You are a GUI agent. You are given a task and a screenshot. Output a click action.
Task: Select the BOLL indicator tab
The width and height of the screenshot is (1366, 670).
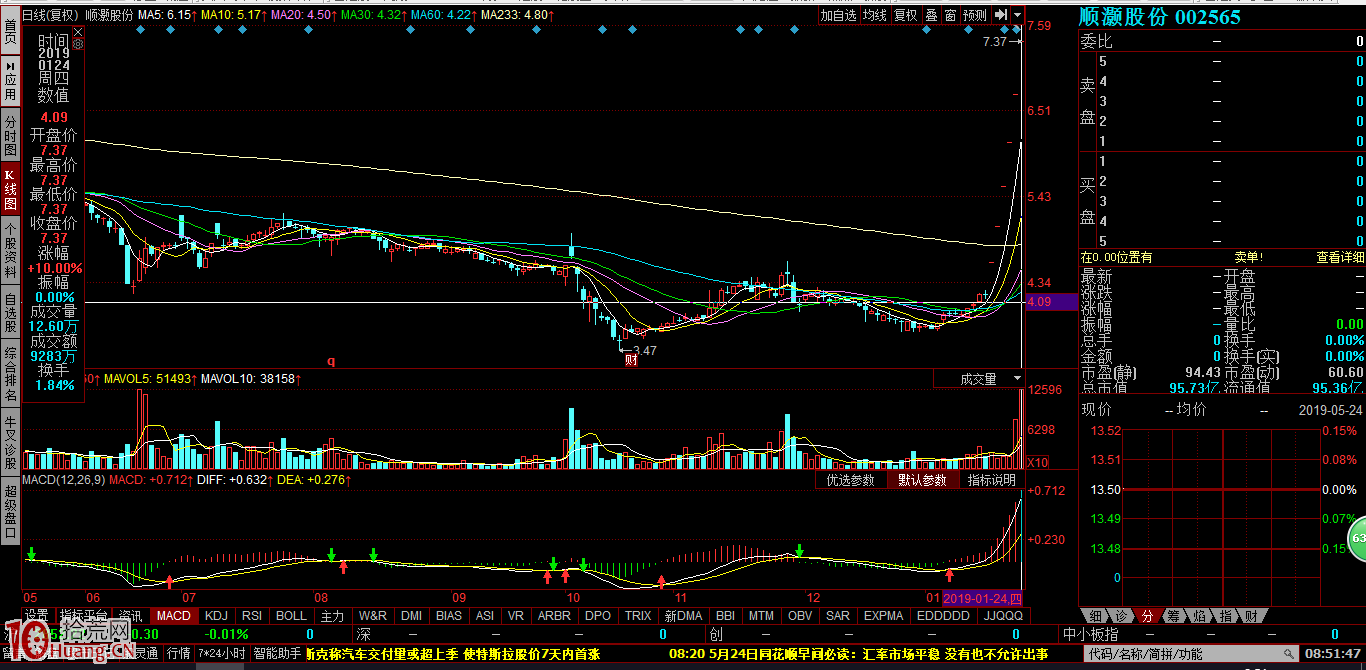coord(291,615)
